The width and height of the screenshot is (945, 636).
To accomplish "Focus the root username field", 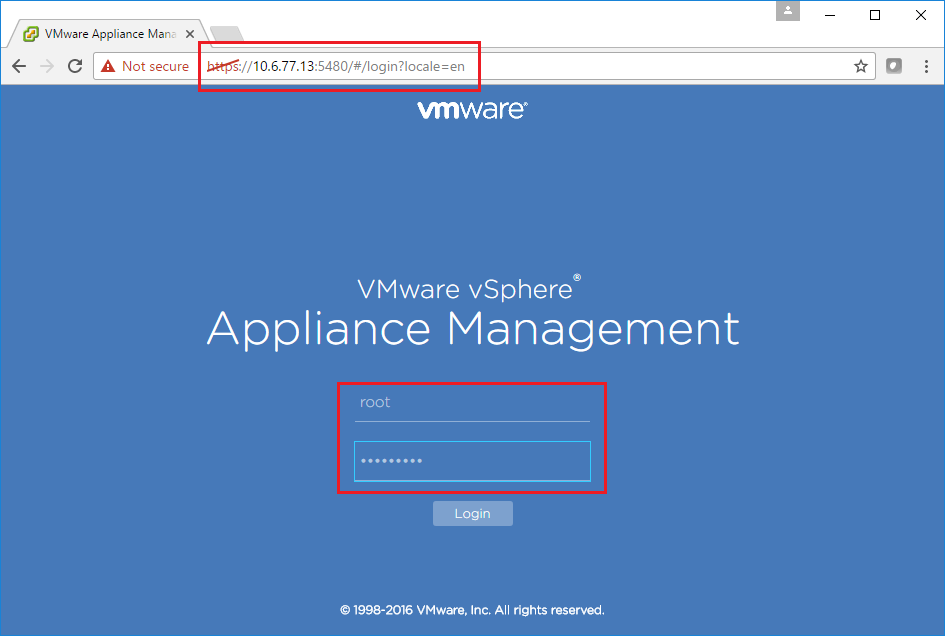I will 472,403.
